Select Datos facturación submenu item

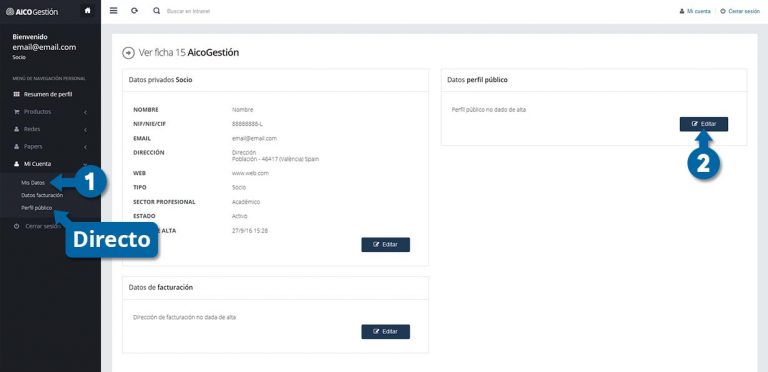pos(42,195)
